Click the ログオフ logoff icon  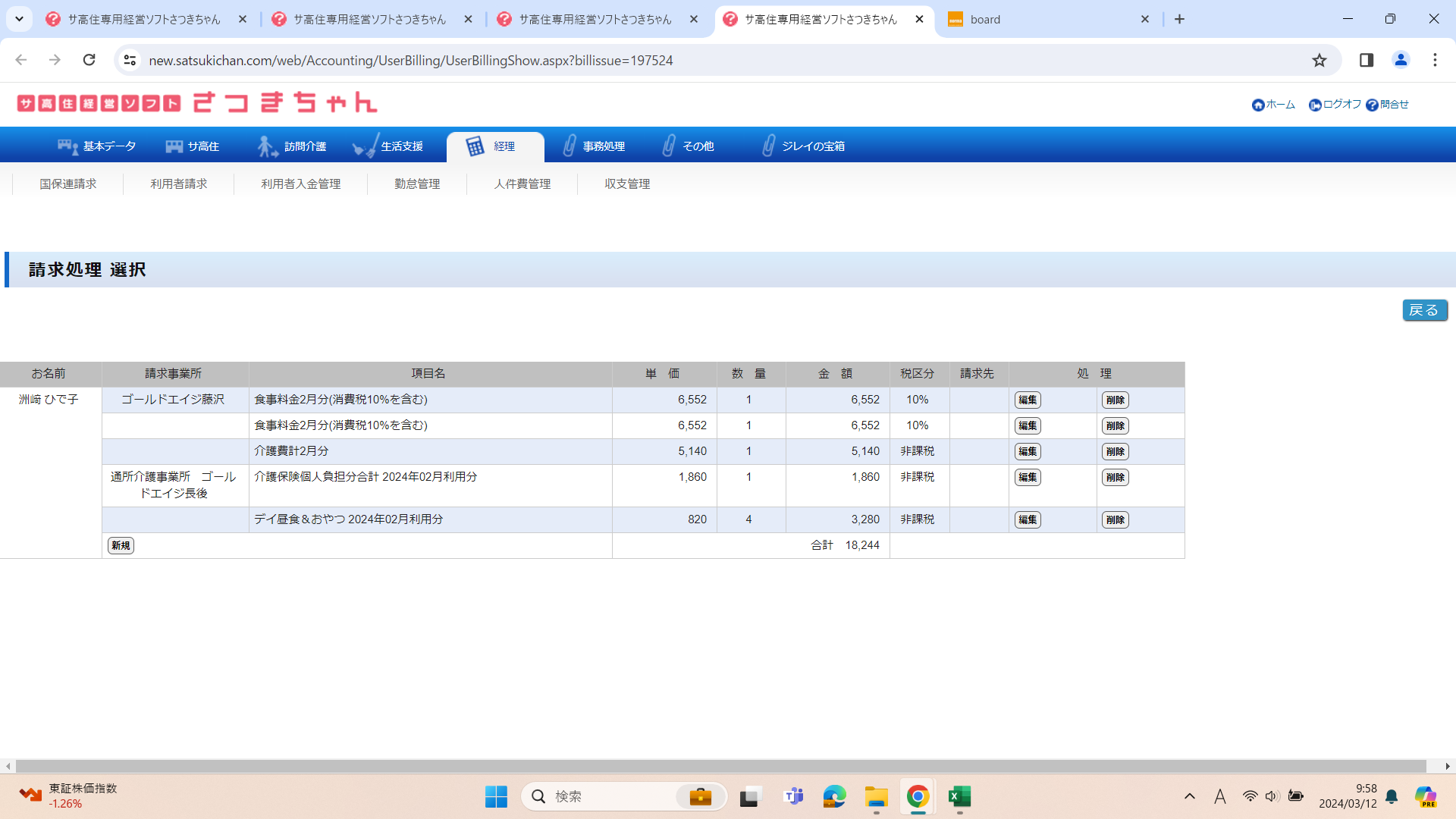1315,105
